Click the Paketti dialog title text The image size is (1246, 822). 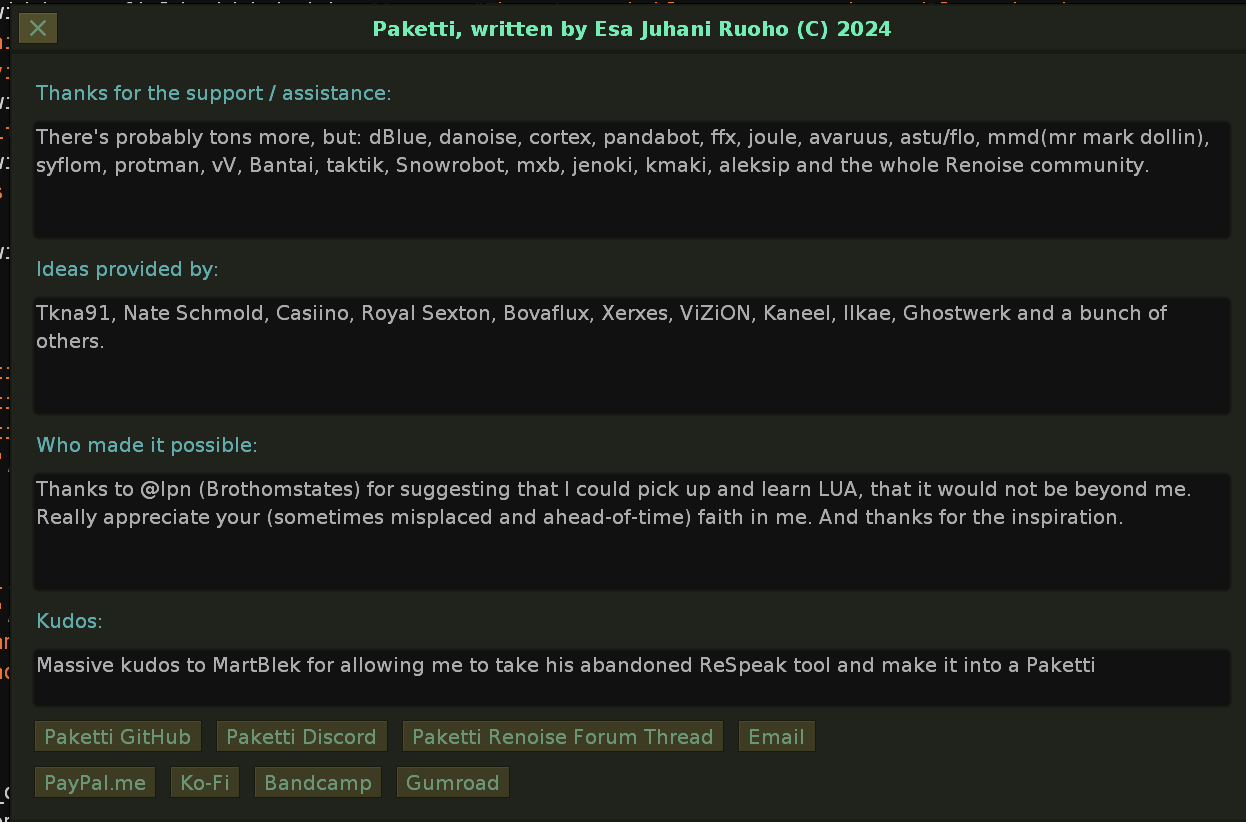631,29
